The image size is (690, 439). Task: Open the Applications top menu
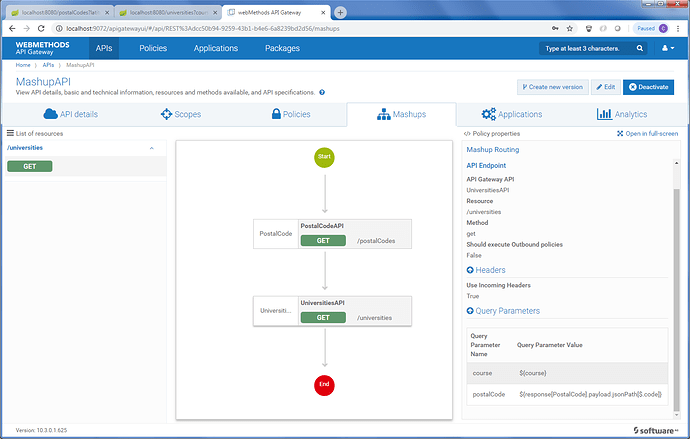(216, 48)
